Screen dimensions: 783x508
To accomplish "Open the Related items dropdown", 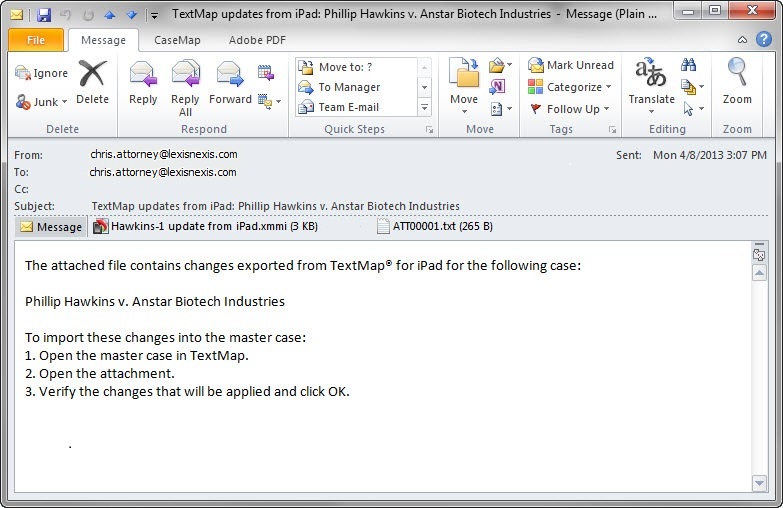I will (x=692, y=87).
